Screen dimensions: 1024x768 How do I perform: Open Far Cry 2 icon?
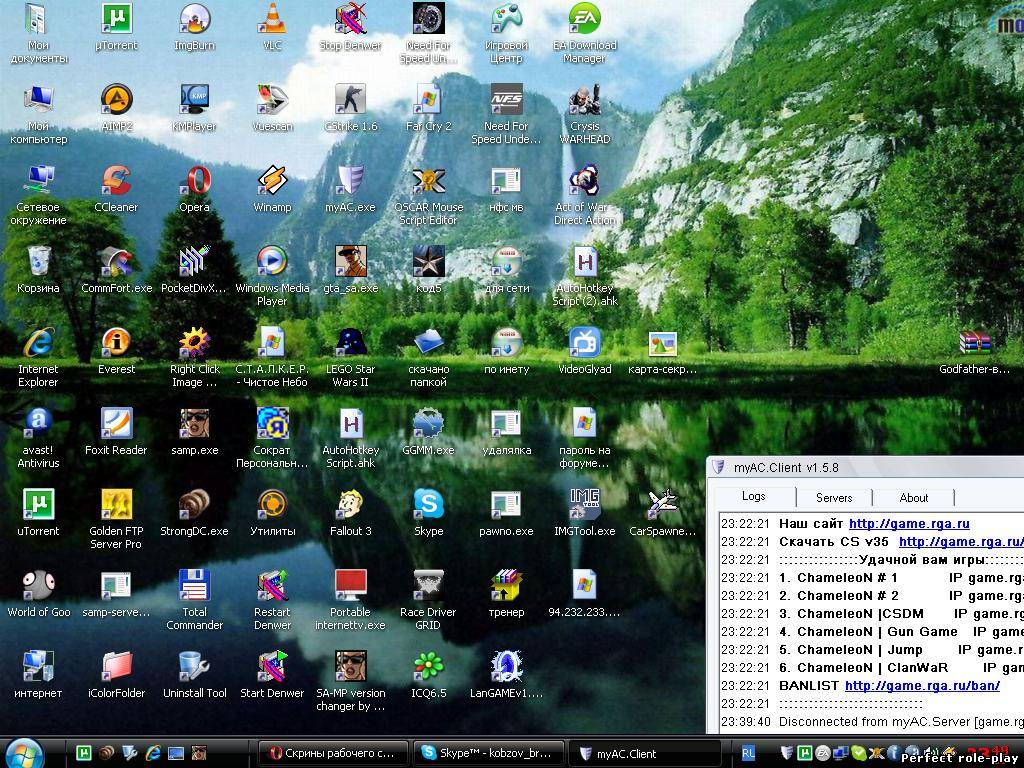[x=428, y=108]
